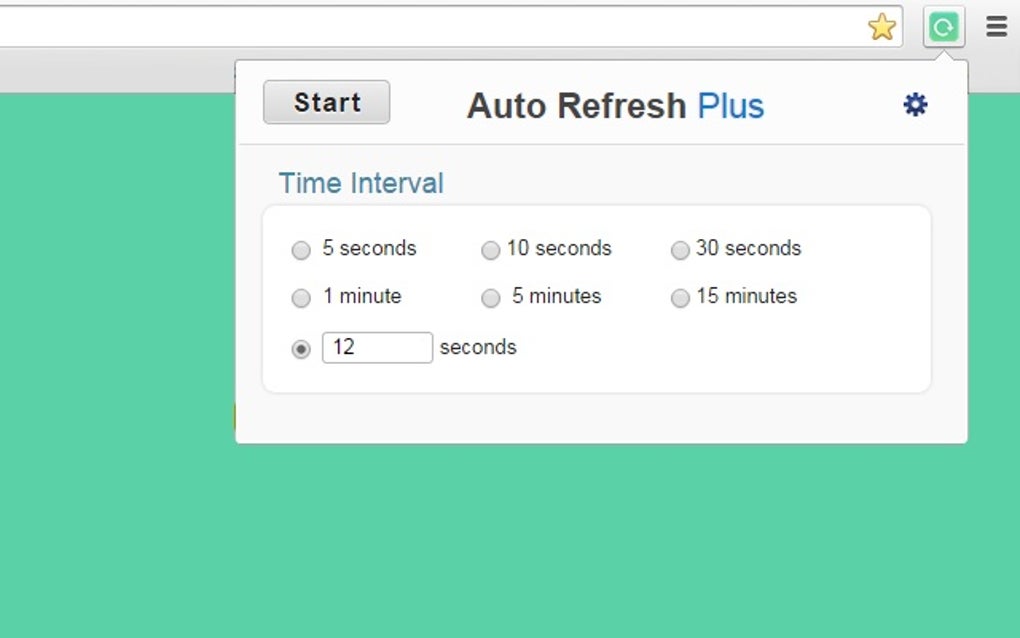This screenshot has width=1020, height=638.
Task: Choose the 30 seconds interval
Action: click(x=680, y=250)
